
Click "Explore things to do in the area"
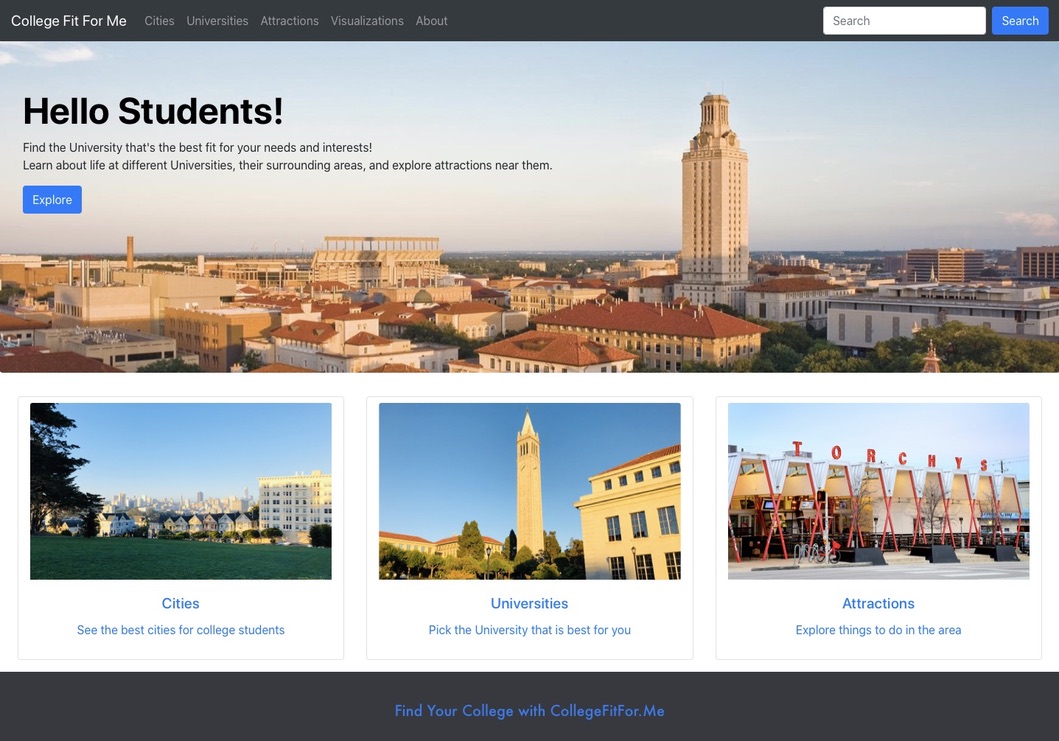click(x=878, y=630)
